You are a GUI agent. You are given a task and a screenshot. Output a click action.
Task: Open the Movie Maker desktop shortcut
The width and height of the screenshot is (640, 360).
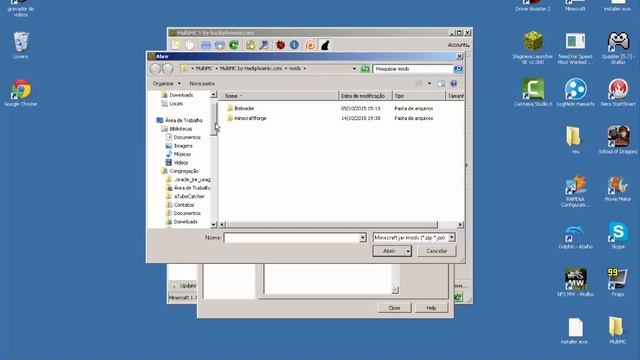click(x=618, y=188)
